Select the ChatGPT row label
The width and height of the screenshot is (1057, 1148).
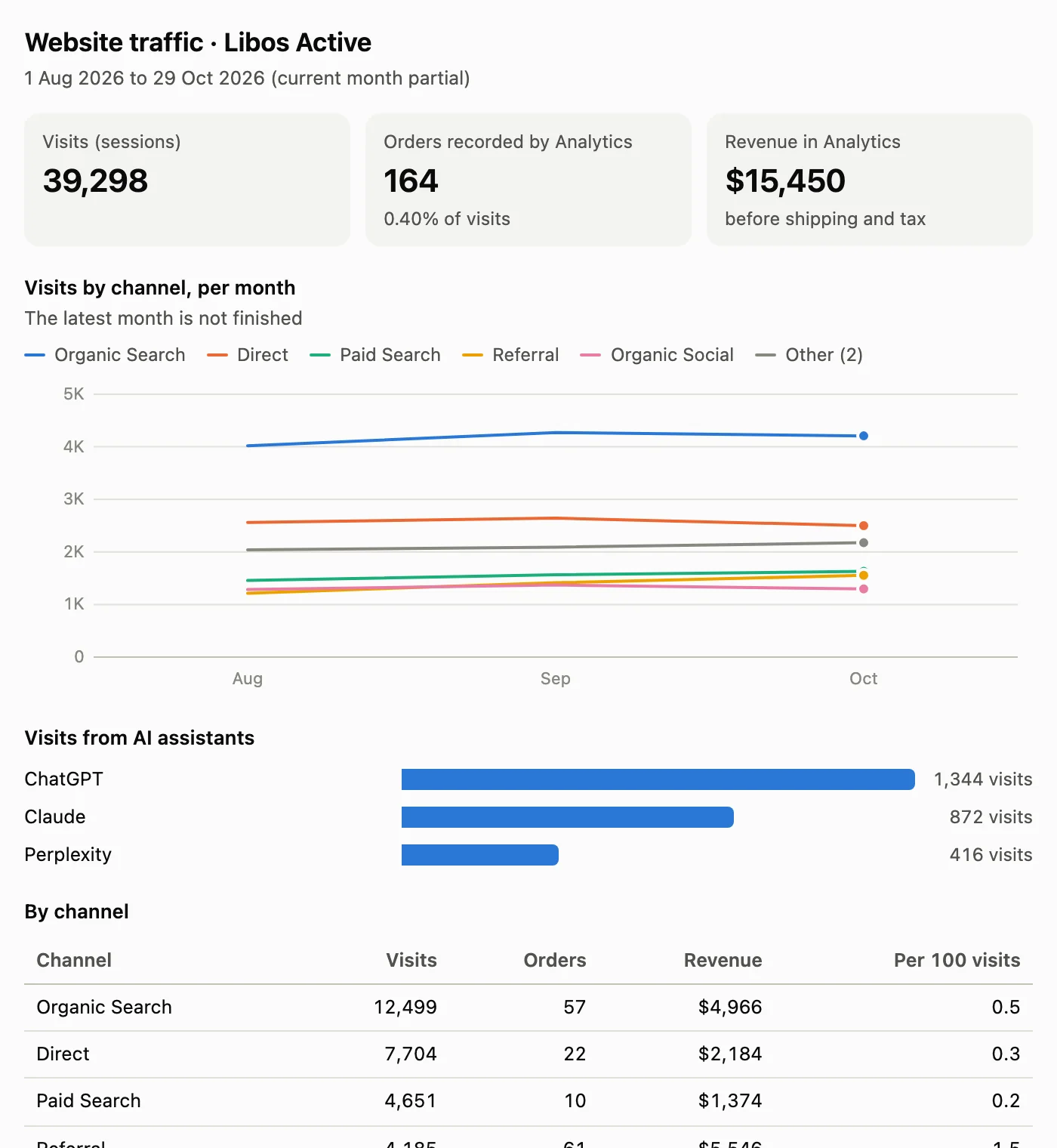click(x=63, y=779)
